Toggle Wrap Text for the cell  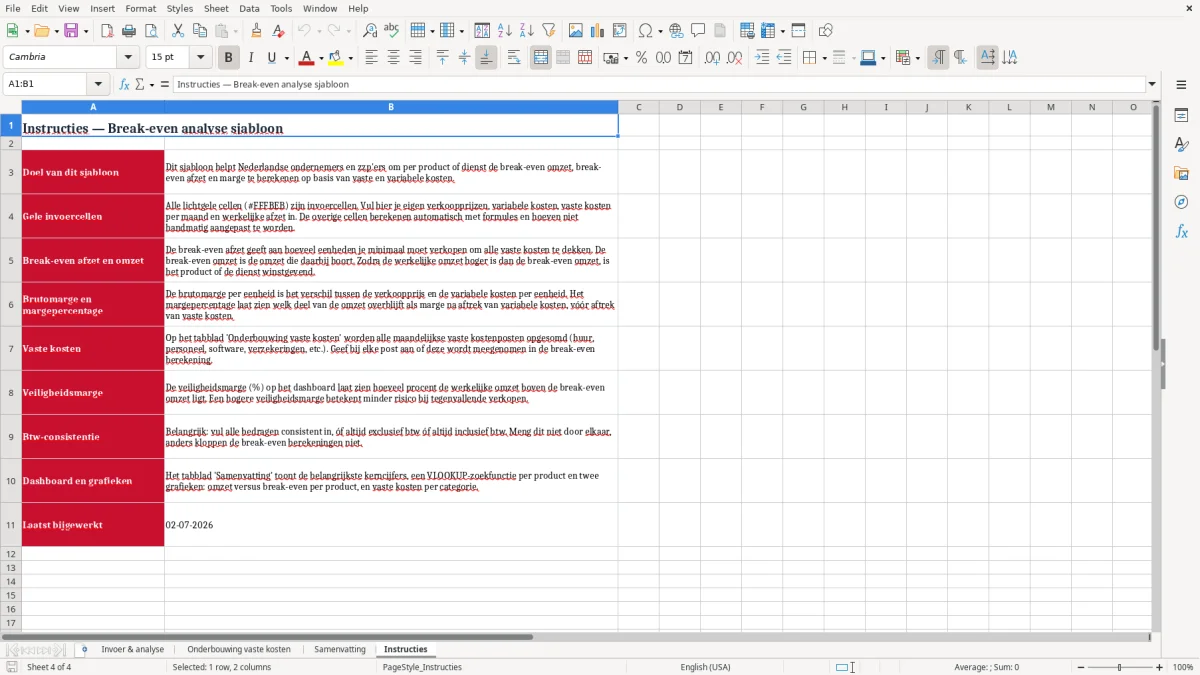coord(514,58)
